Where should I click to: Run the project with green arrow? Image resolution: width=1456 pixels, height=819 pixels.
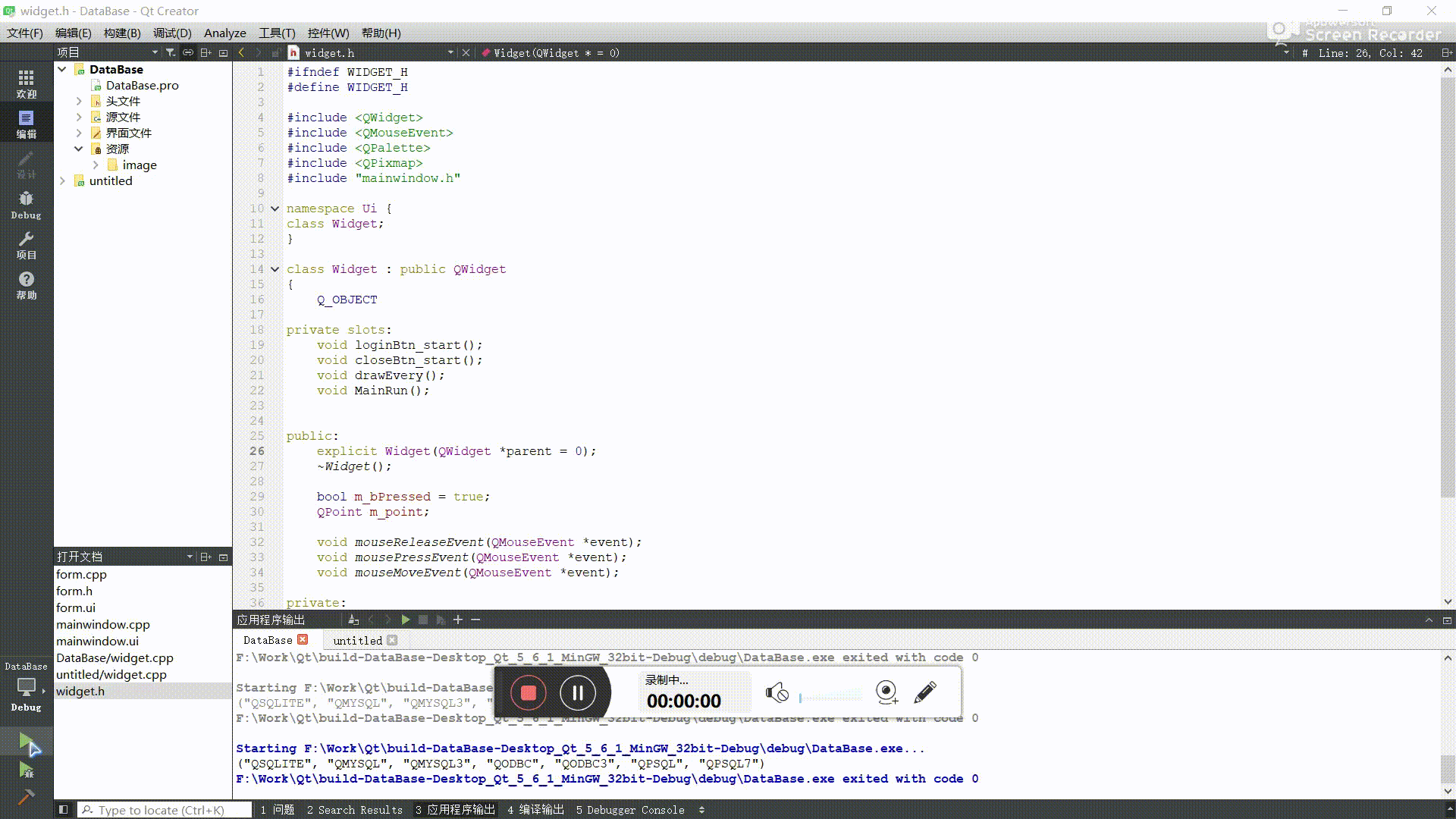pos(27,742)
